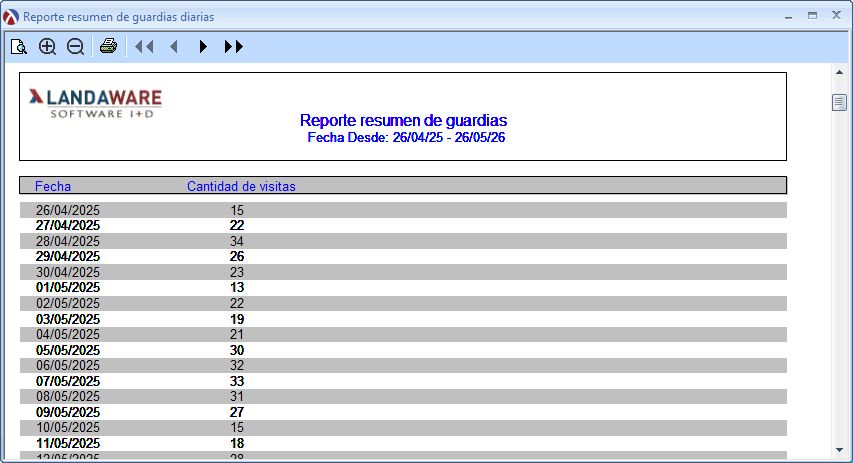The image size is (853, 463).
Task: Click the 'Cantidad de visitas' column header
Action: (x=241, y=186)
